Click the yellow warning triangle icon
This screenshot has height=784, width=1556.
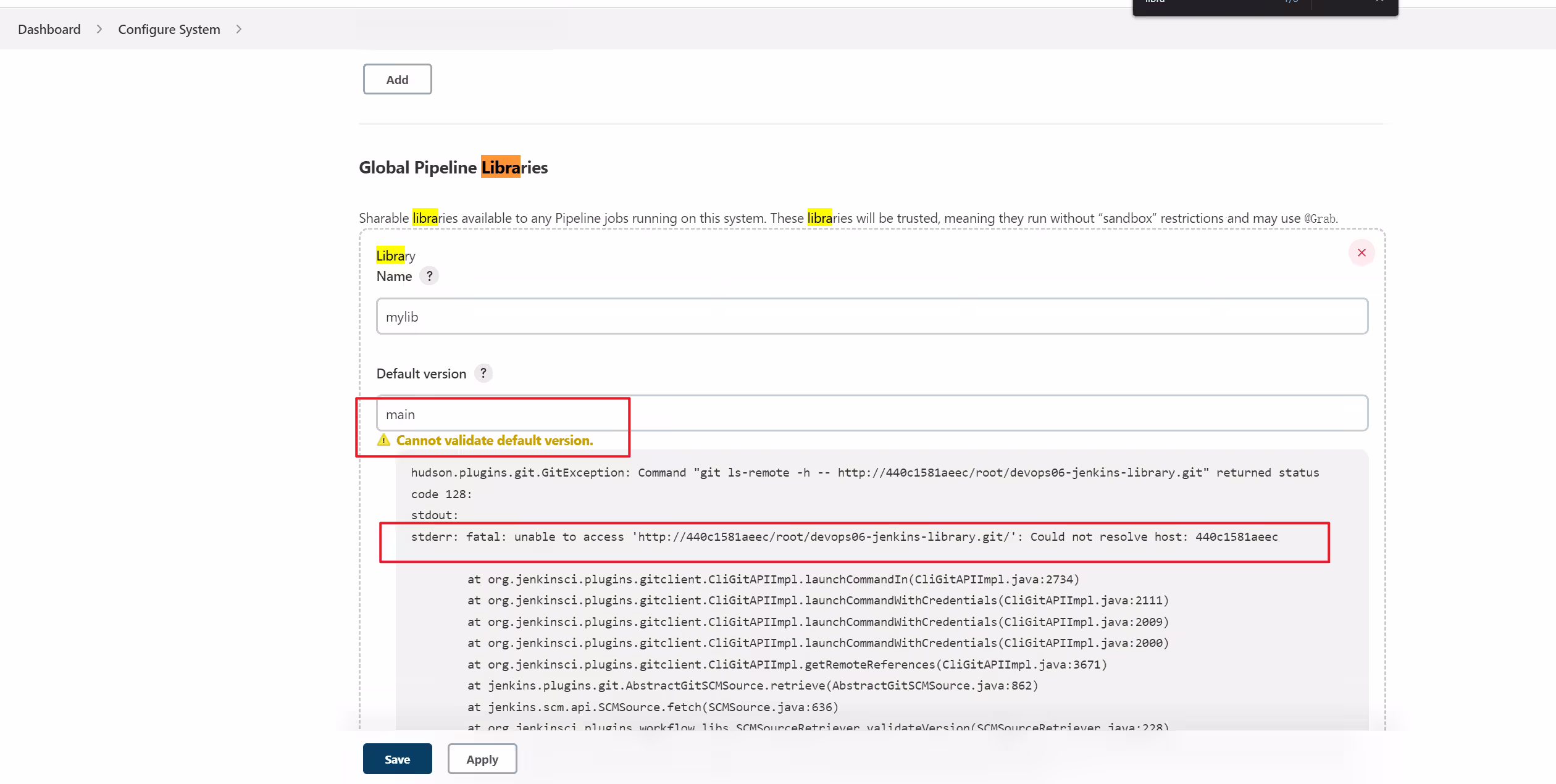pos(383,440)
